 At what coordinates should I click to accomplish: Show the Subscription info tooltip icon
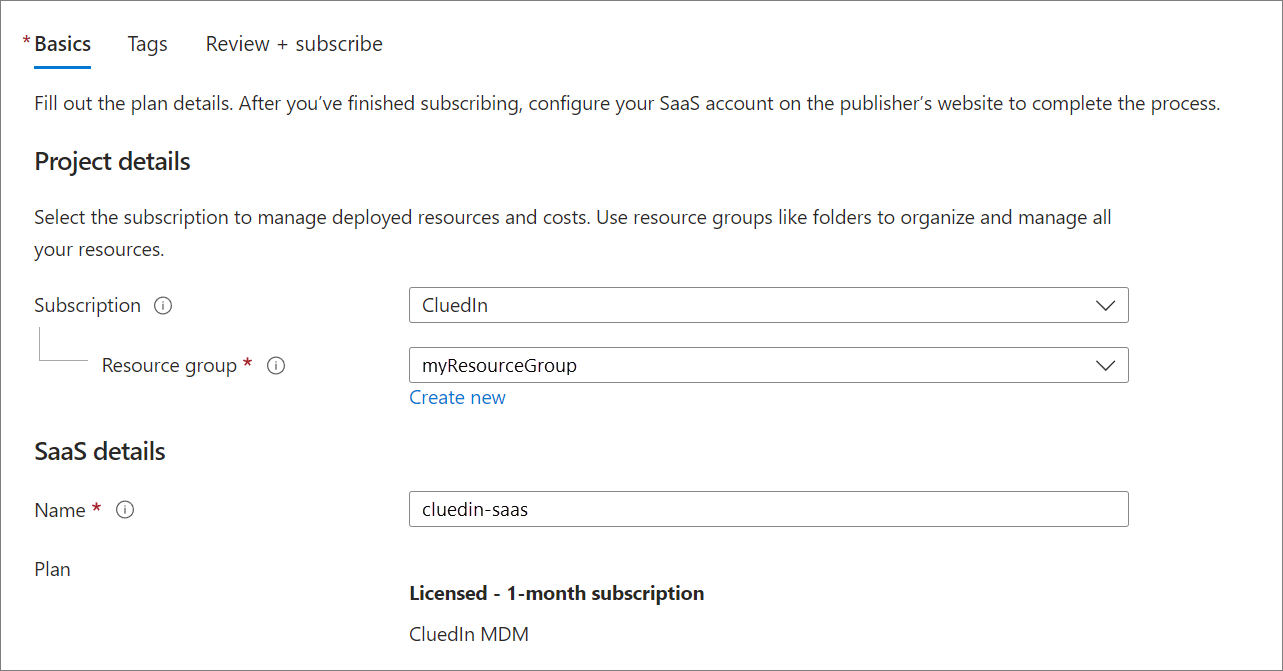coord(163,306)
